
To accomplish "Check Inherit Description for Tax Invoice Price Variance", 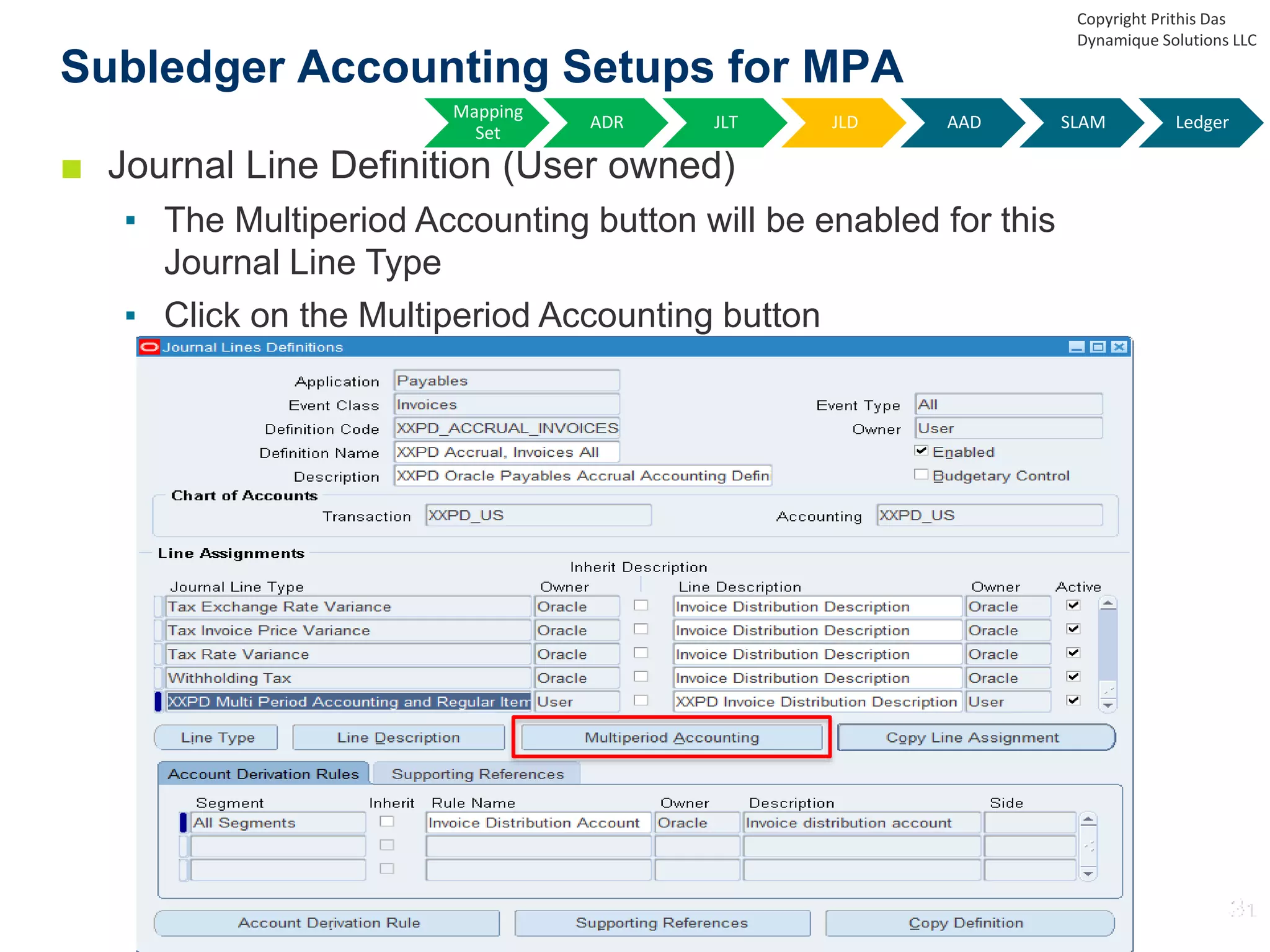I will (641, 628).
